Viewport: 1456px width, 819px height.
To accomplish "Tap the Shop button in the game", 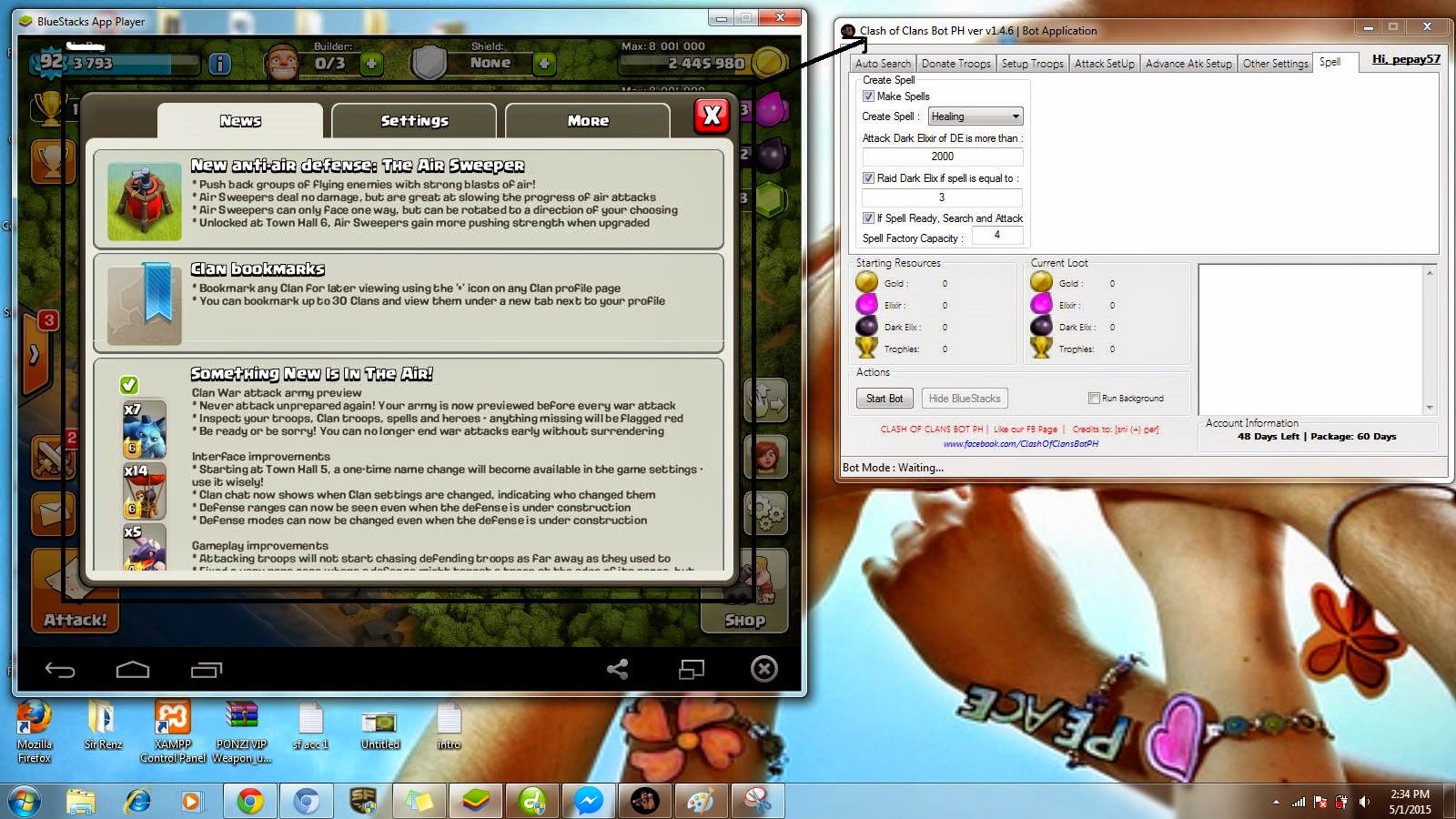I will click(x=744, y=591).
